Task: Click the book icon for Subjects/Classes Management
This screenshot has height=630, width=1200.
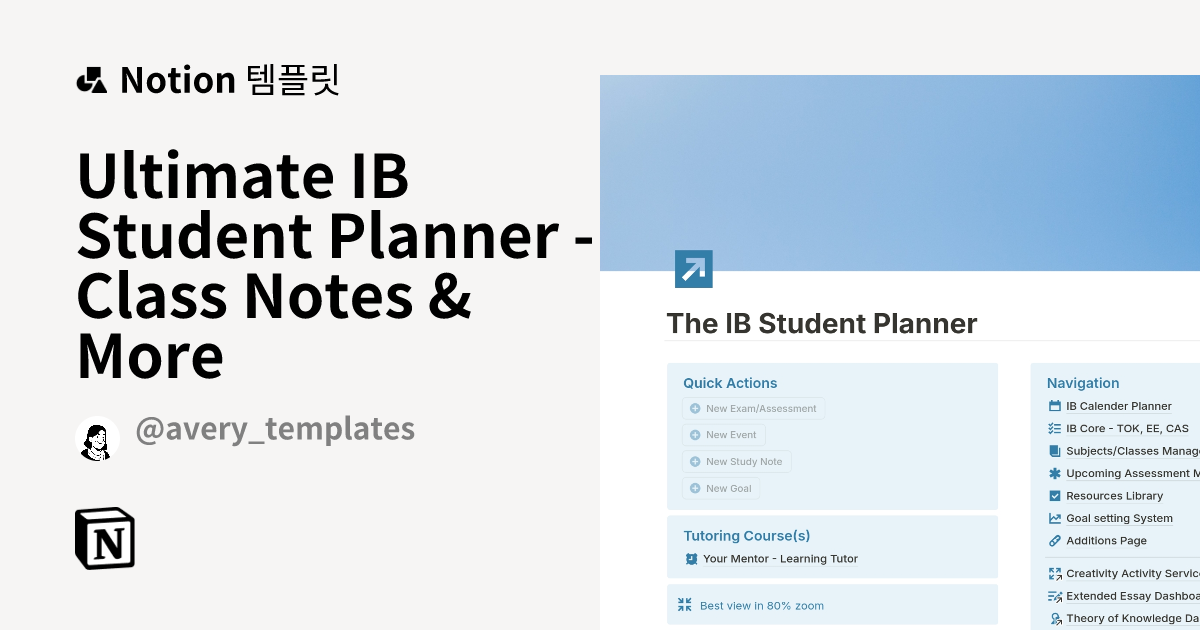Action: point(1054,450)
